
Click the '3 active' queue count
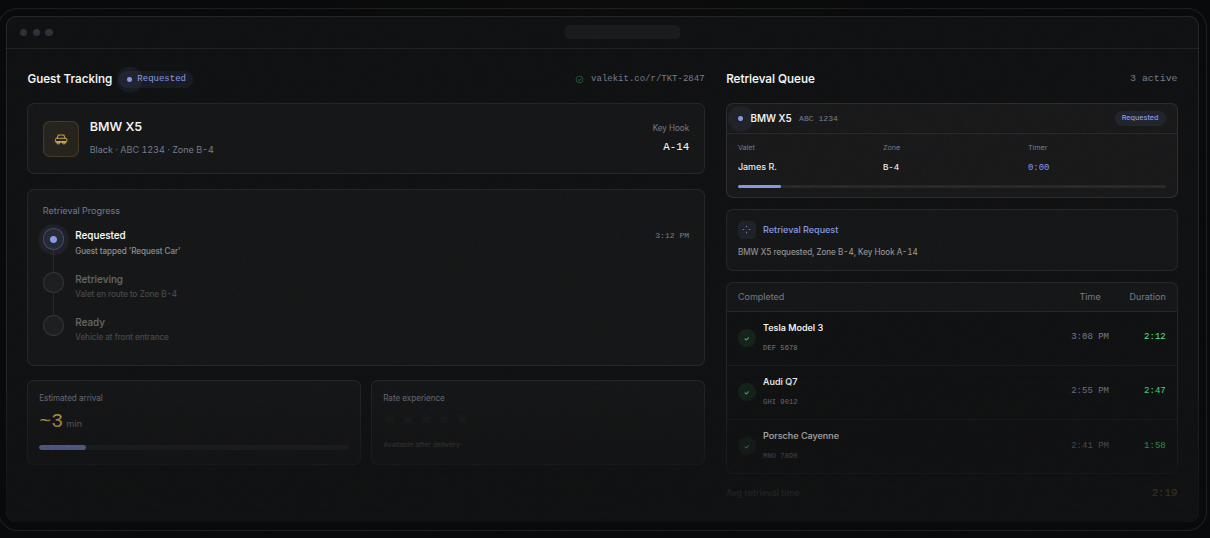1153,78
